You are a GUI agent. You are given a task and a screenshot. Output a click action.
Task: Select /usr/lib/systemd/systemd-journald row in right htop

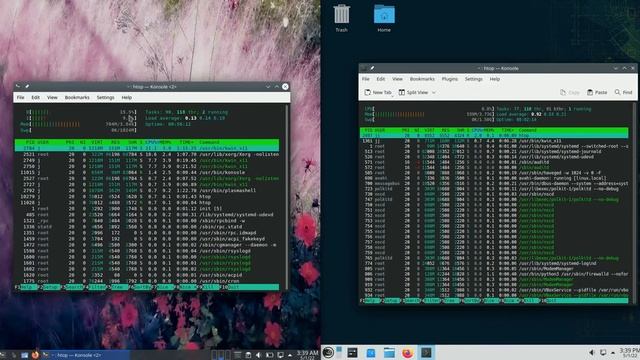pos(494,151)
